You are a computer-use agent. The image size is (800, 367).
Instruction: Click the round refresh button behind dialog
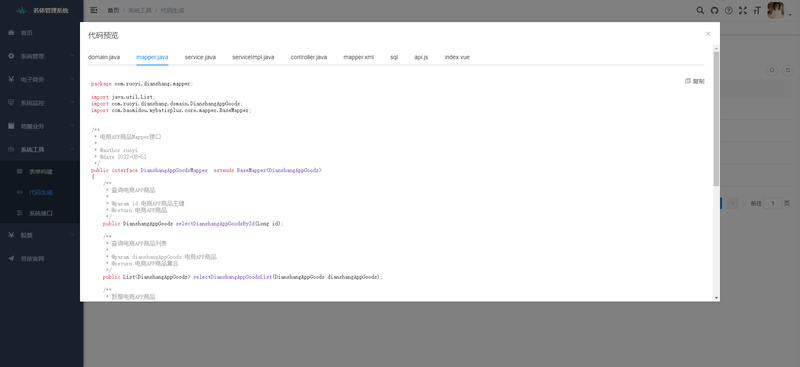pyautogui.click(x=788, y=70)
